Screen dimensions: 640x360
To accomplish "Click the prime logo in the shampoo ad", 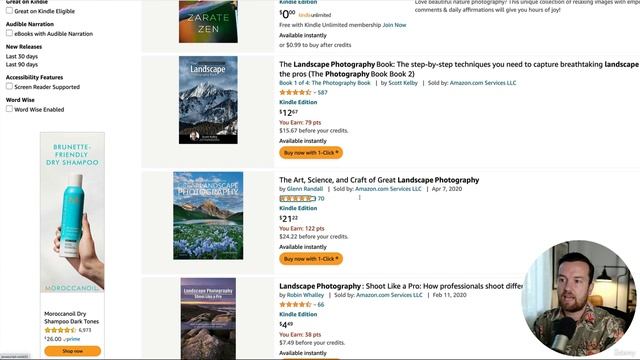I will point(72,339).
